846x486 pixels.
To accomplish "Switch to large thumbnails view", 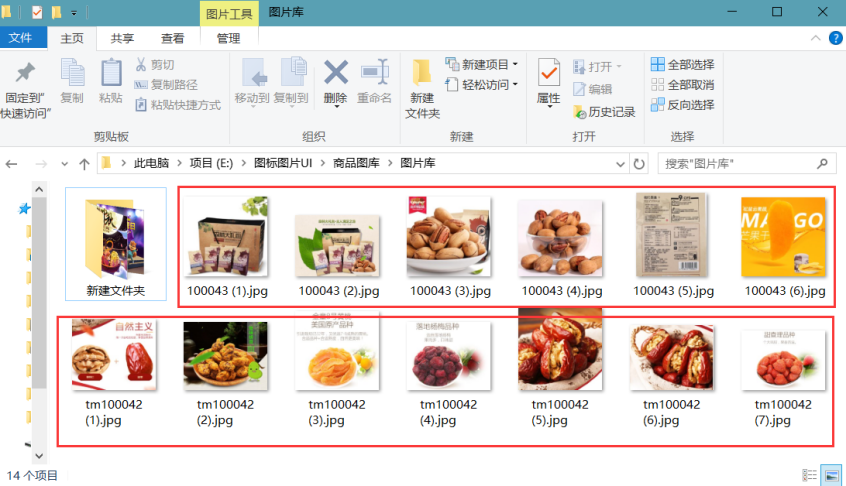I will point(830,475).
